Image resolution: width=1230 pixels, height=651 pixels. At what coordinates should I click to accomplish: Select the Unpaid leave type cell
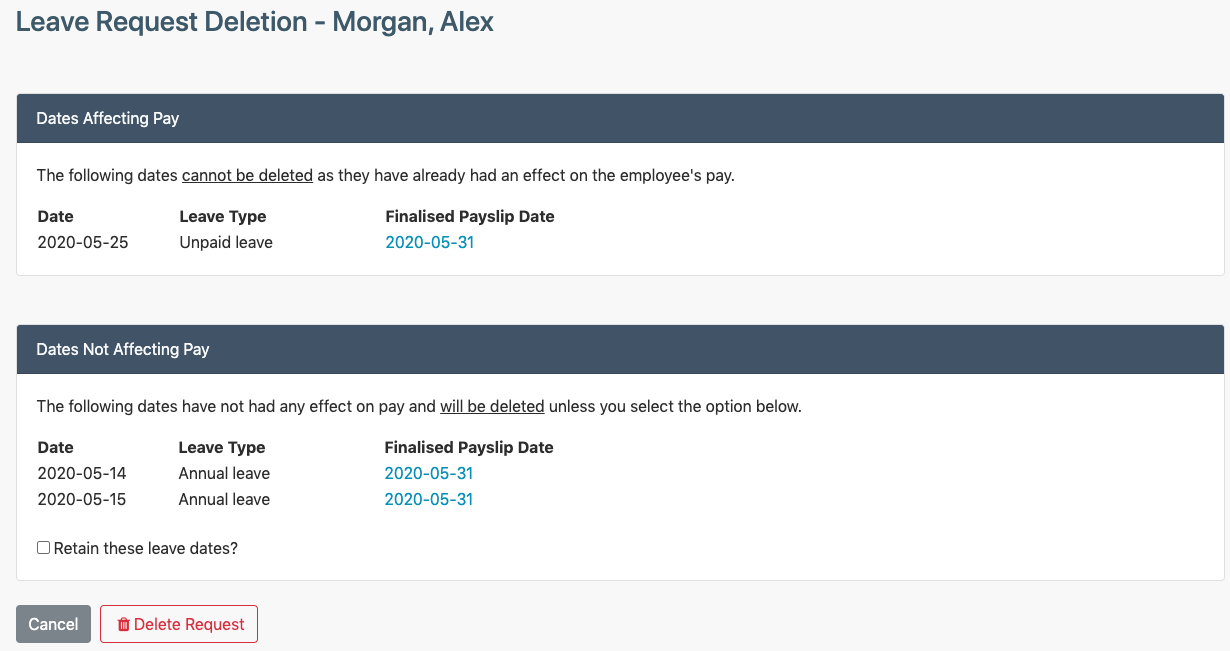226,242
